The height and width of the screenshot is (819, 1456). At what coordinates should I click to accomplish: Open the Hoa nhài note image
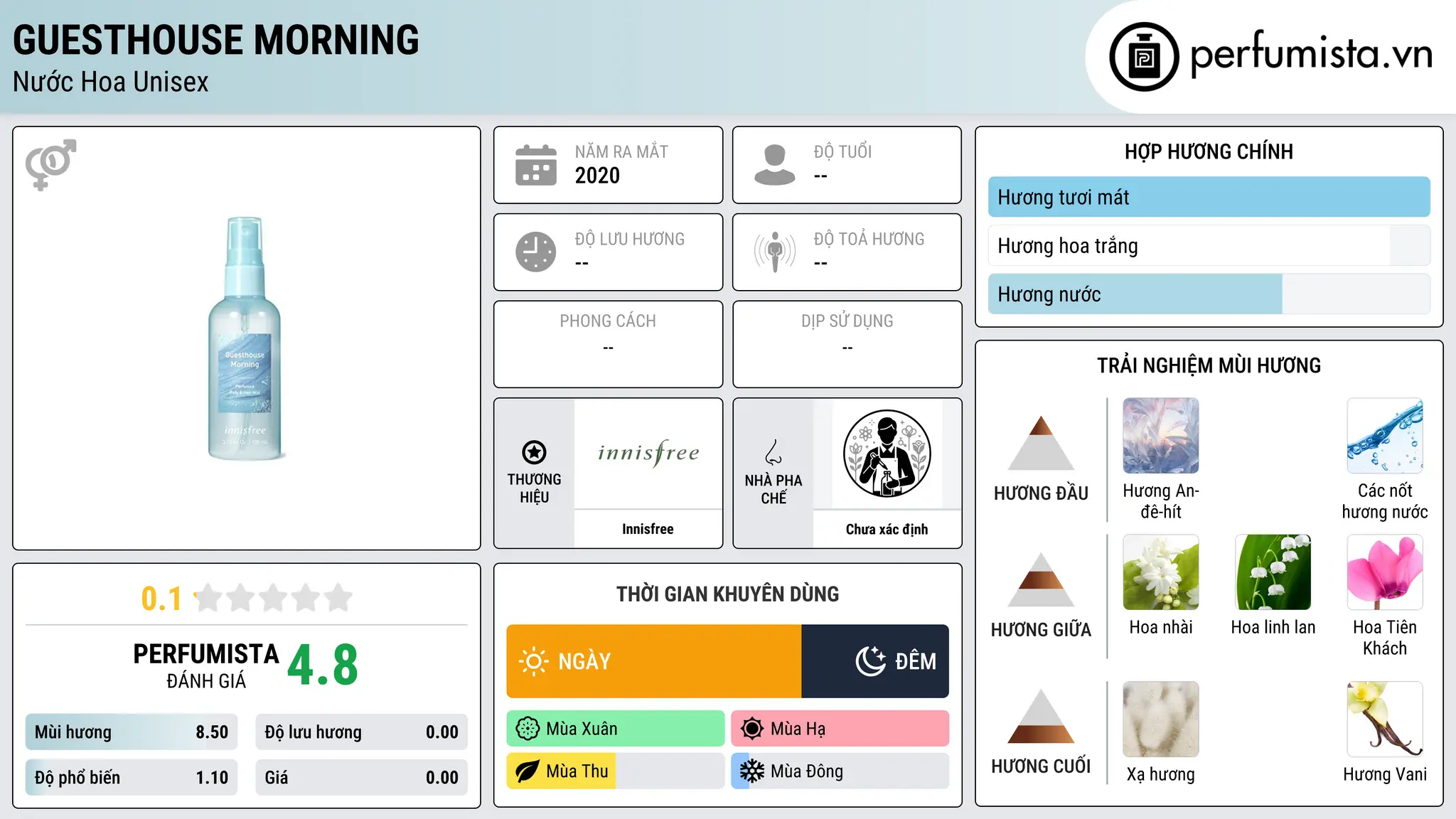[x=1161, y=572]
